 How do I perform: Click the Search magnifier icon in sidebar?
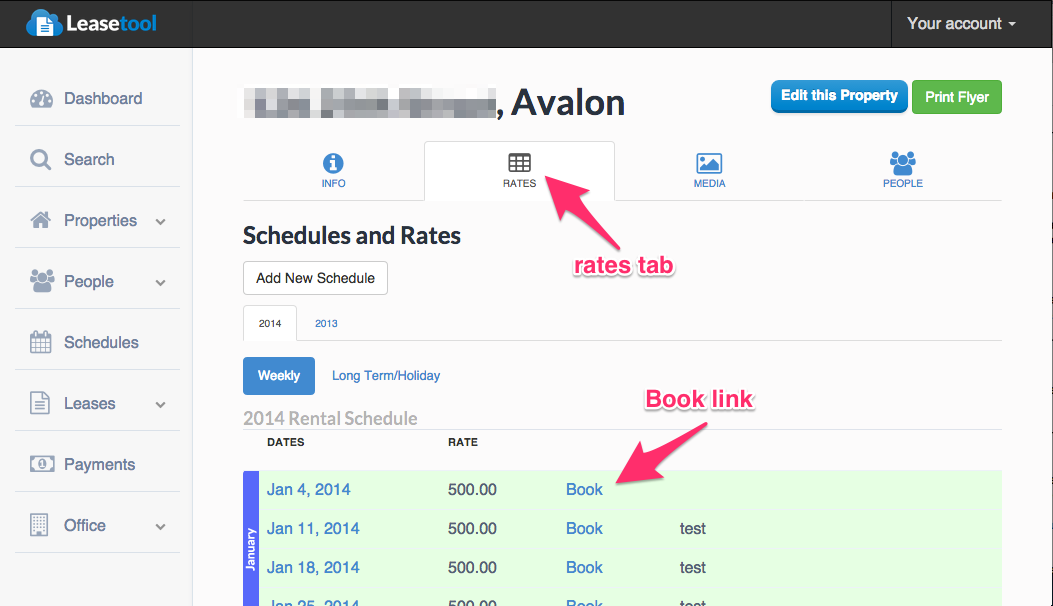pyautogui.click(x=41, y=160)
